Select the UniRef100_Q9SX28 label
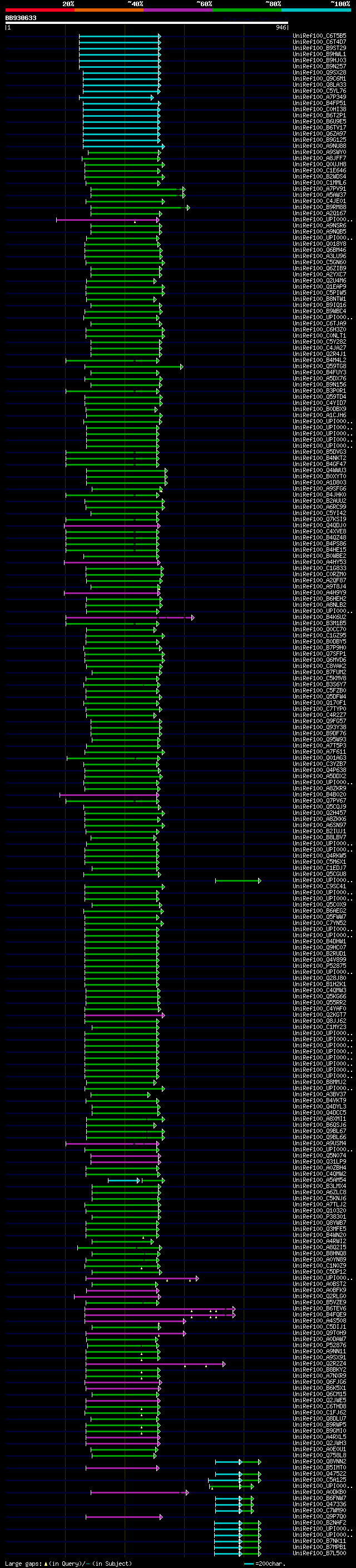 tap(319, 72)
